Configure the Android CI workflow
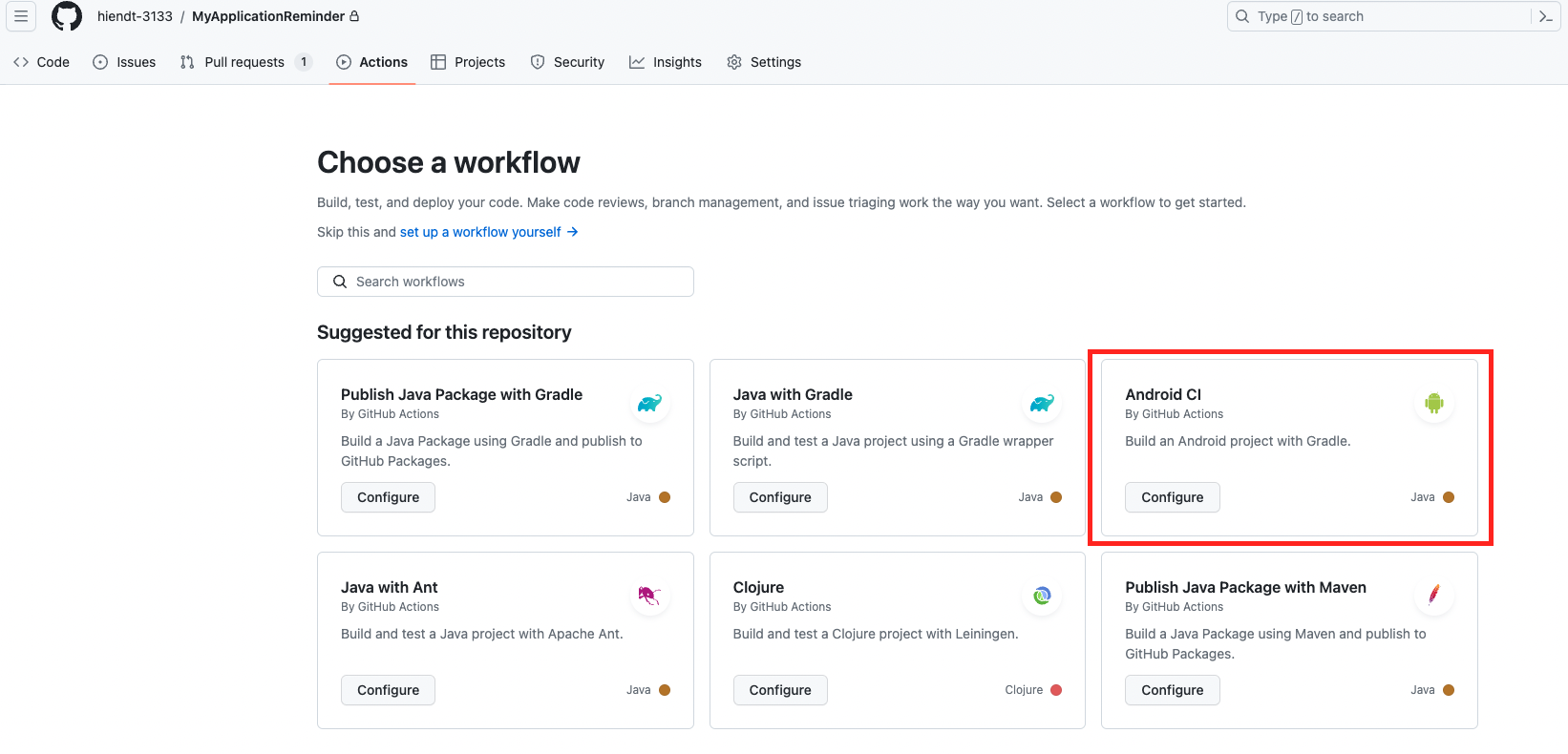Viewport: 1568px width, 754px height. [x=1172, y=497]
